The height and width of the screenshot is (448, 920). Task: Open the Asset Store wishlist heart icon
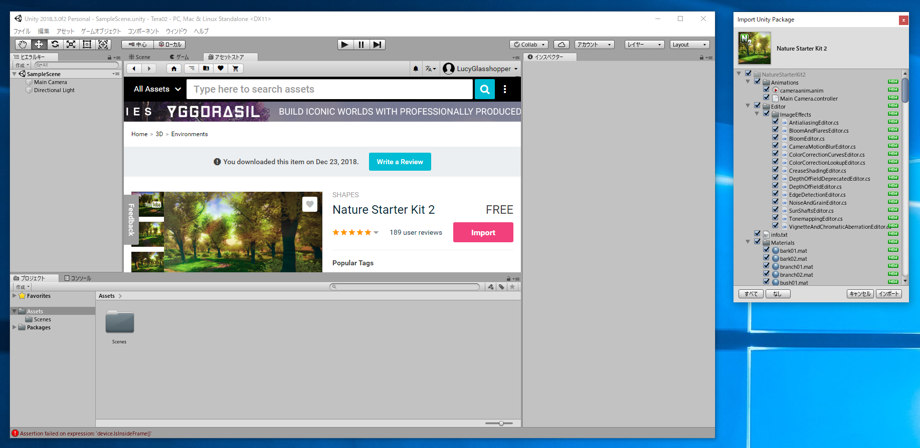point(221,69)
